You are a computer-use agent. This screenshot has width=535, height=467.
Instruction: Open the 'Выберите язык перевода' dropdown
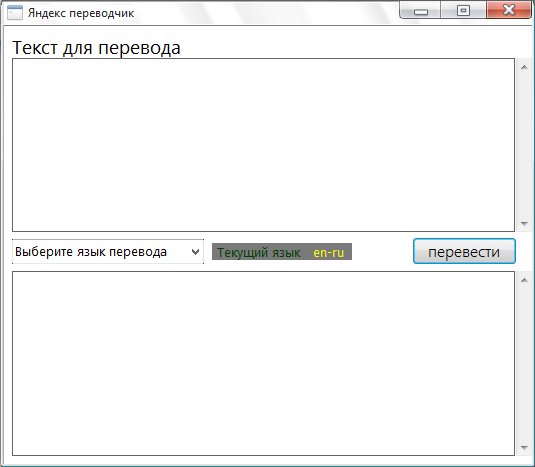click(108, 252)
